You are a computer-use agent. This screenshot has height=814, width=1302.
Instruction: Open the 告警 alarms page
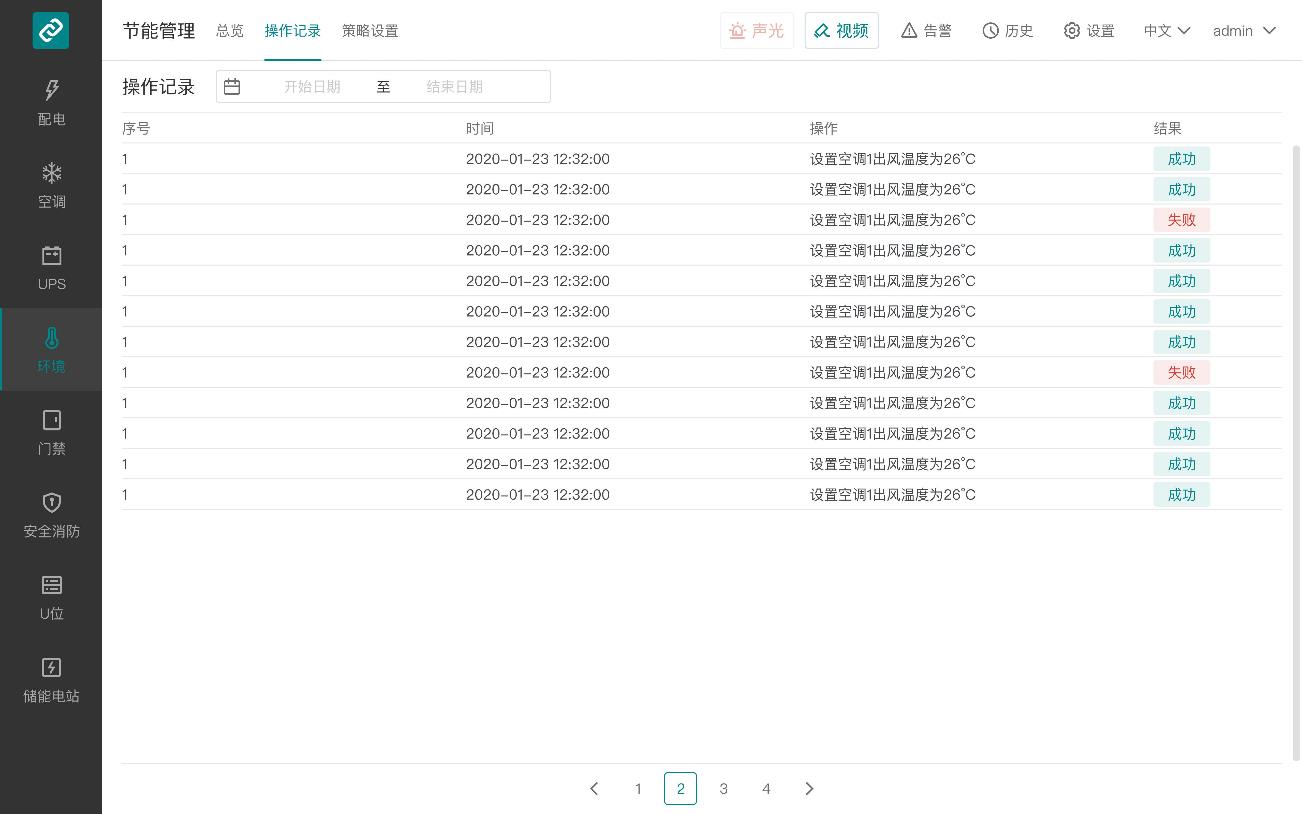926,31
